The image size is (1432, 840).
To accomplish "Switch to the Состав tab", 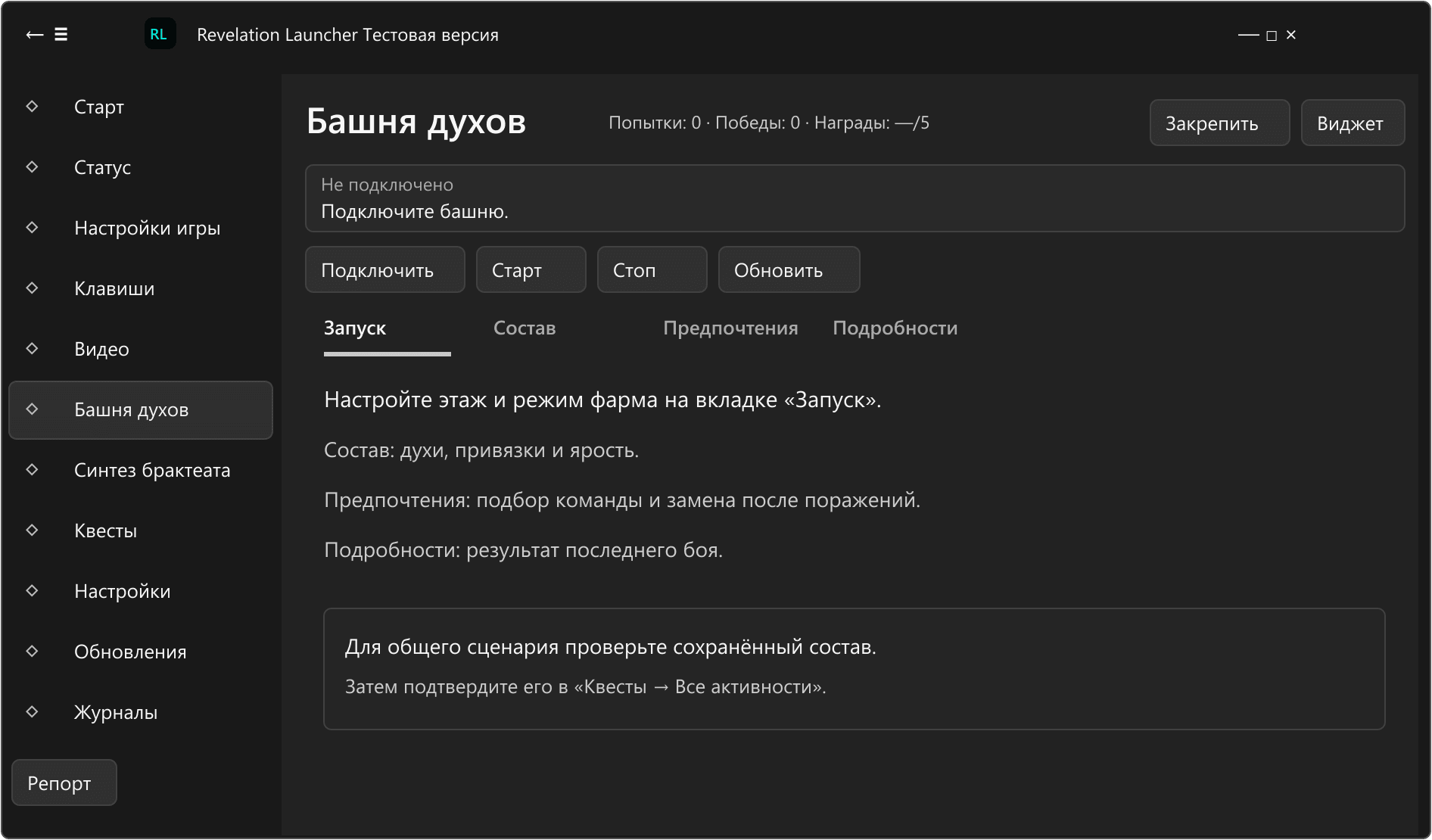I will [x=525, y=328].
